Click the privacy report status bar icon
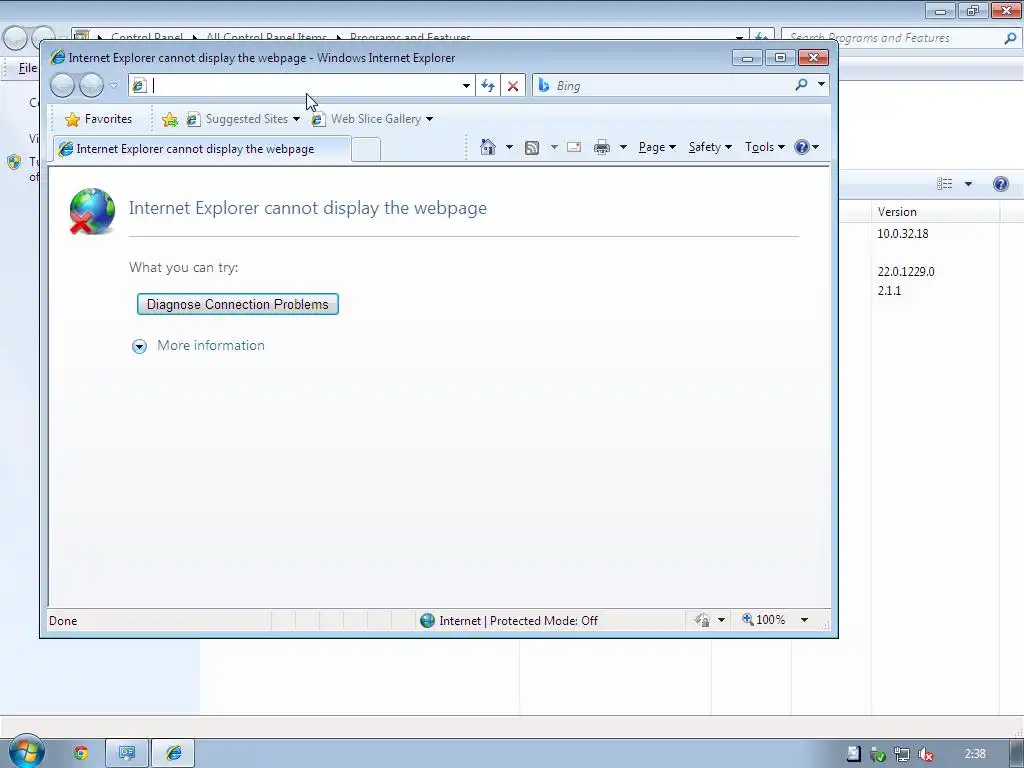 (703, 620)
